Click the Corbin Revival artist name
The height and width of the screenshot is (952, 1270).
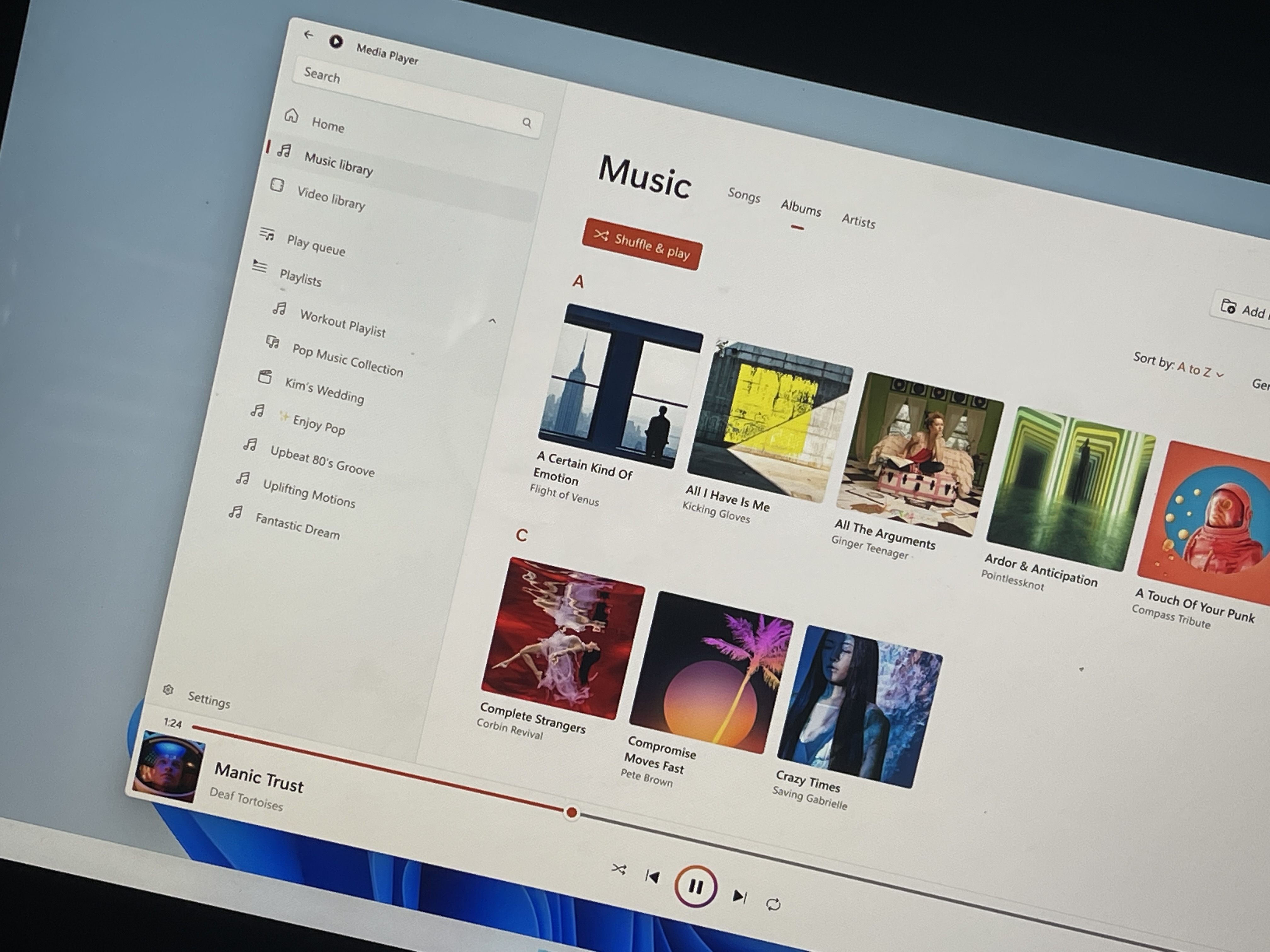pyautogui.click(x=509, y=729)
